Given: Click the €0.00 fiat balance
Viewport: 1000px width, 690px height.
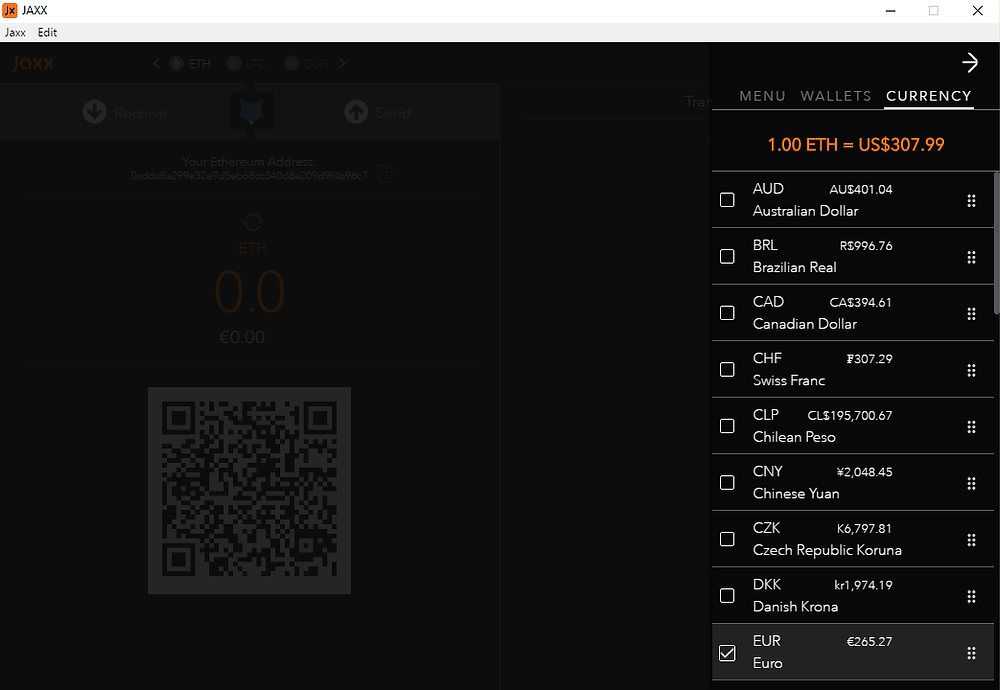Looking at the screenshot, I should point(242,337).
